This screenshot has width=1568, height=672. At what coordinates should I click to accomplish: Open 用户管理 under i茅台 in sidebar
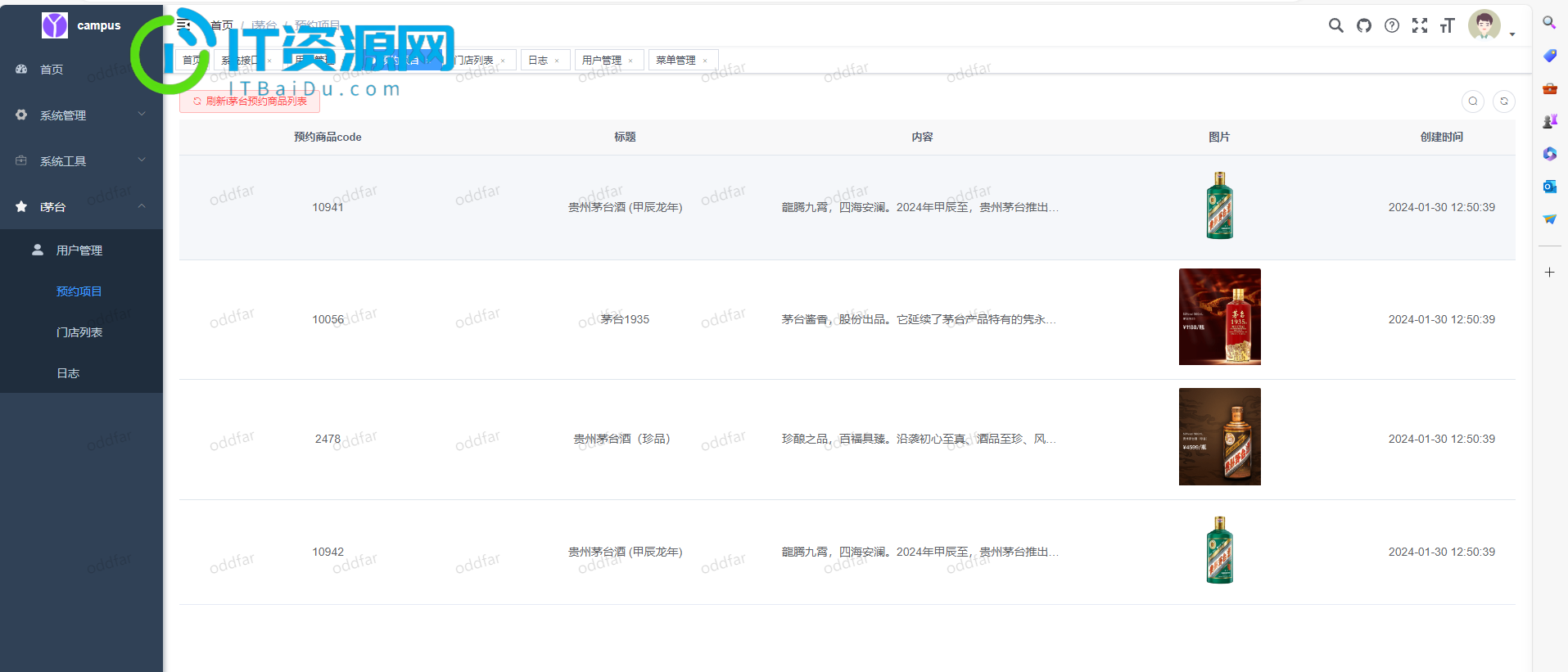tap(81, 250)
